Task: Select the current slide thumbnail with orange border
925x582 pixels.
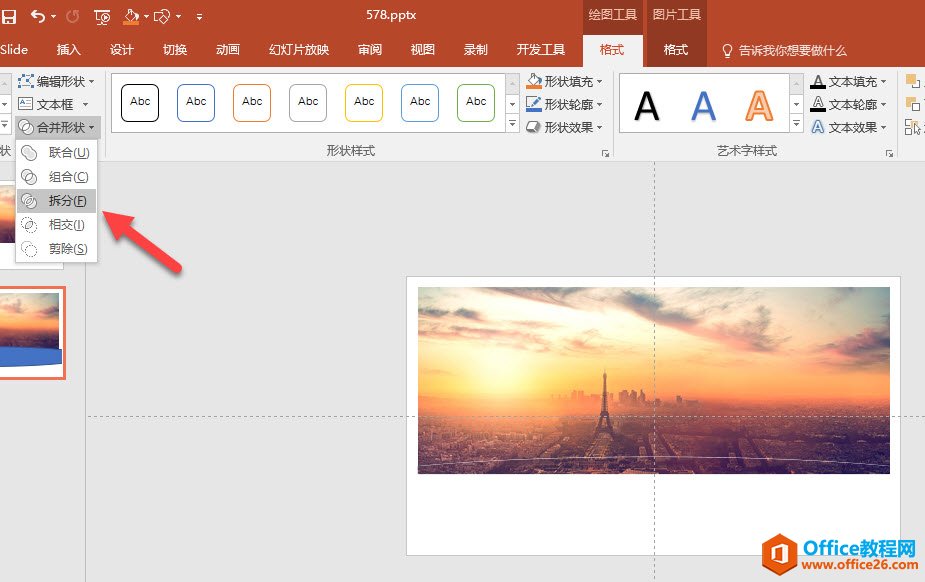Action: 32,333
